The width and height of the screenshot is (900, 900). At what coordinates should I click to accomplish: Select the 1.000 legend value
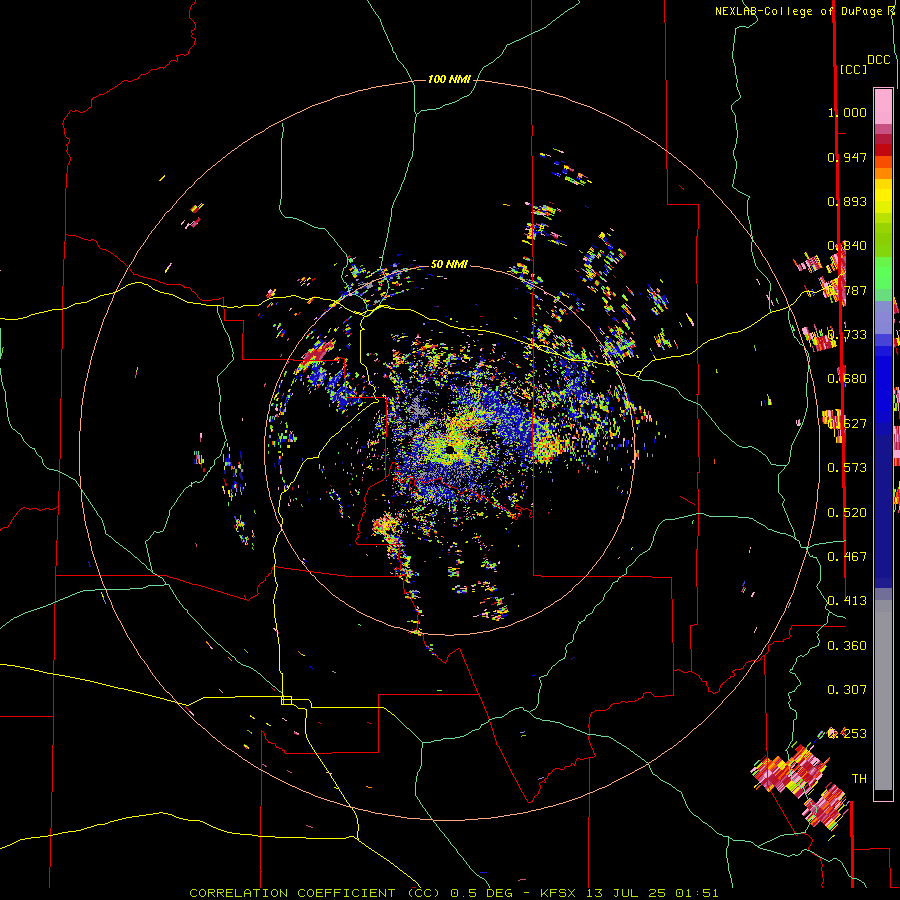(847, 112)
